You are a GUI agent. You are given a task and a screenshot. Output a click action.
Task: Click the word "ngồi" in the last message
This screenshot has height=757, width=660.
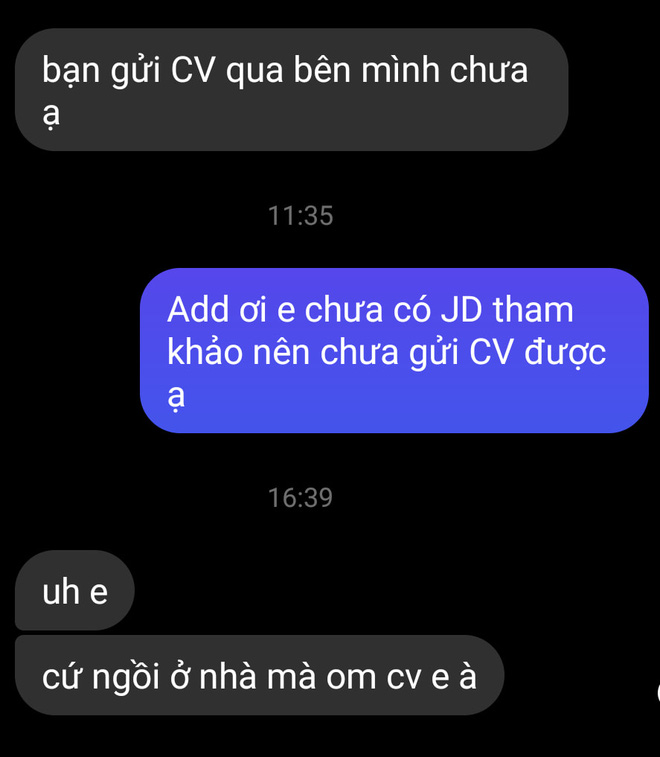tap(125, 678)
